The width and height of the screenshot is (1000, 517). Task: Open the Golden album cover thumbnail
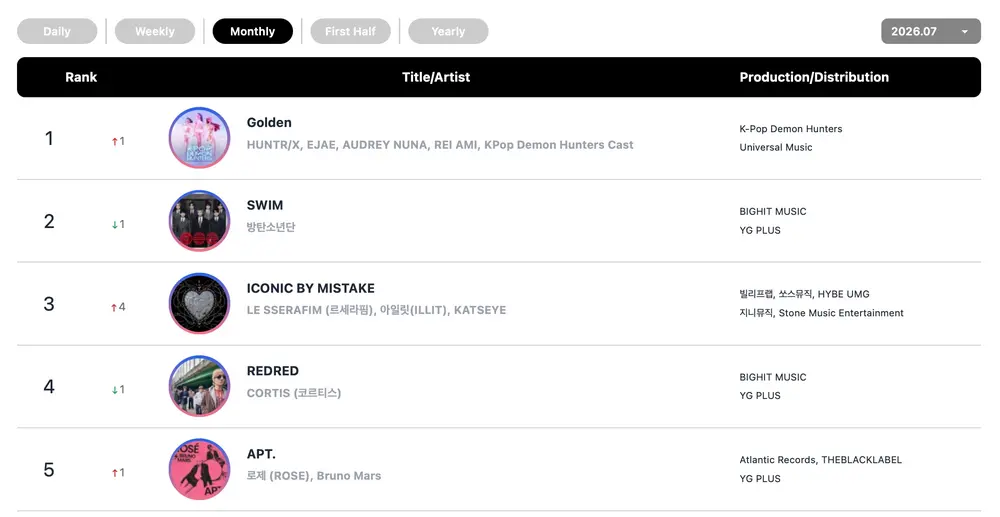pyautogui.click(x=199, y=138)
